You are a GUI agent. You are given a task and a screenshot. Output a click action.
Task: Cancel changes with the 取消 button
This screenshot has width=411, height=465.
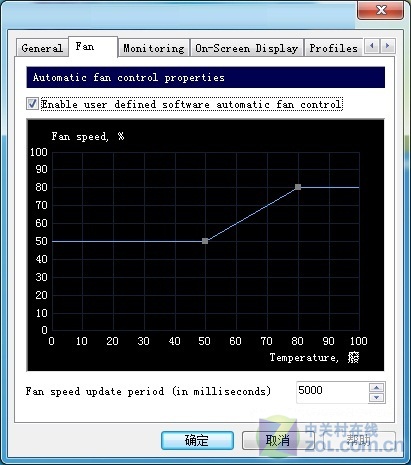point(278,440)
